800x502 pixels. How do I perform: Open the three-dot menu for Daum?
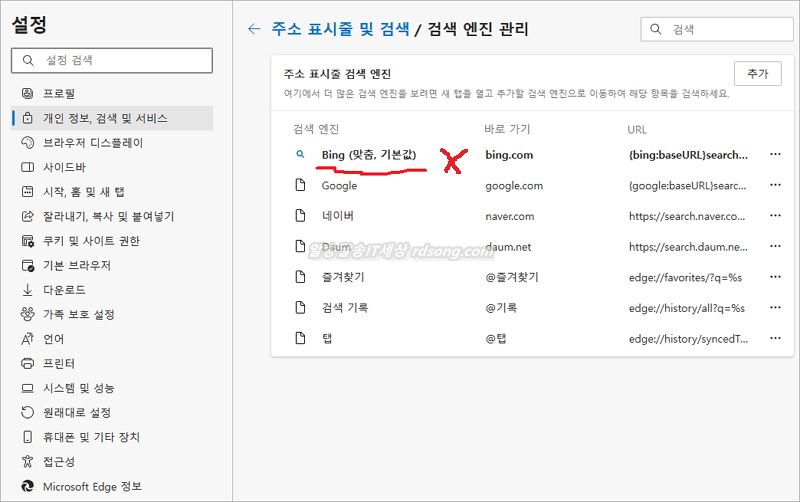(774, 247)
